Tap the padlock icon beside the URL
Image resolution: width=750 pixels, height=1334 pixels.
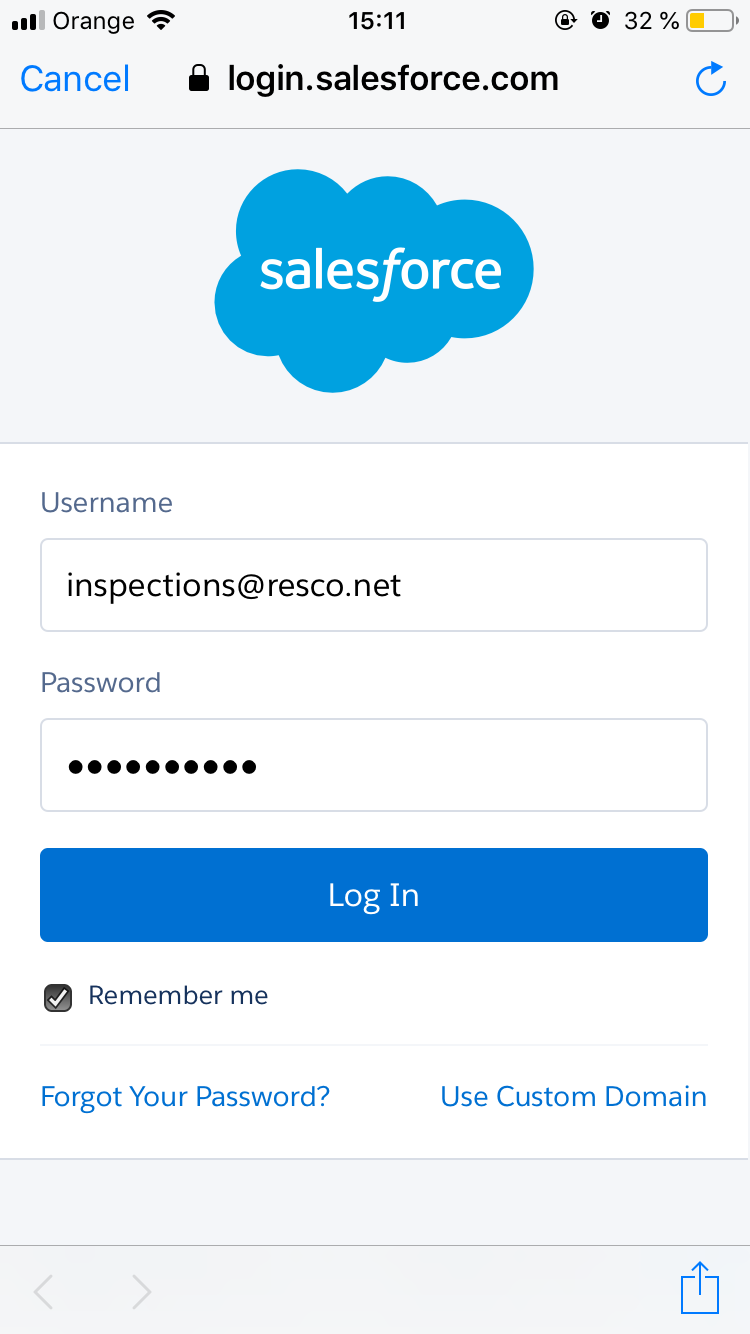[200, 79]
